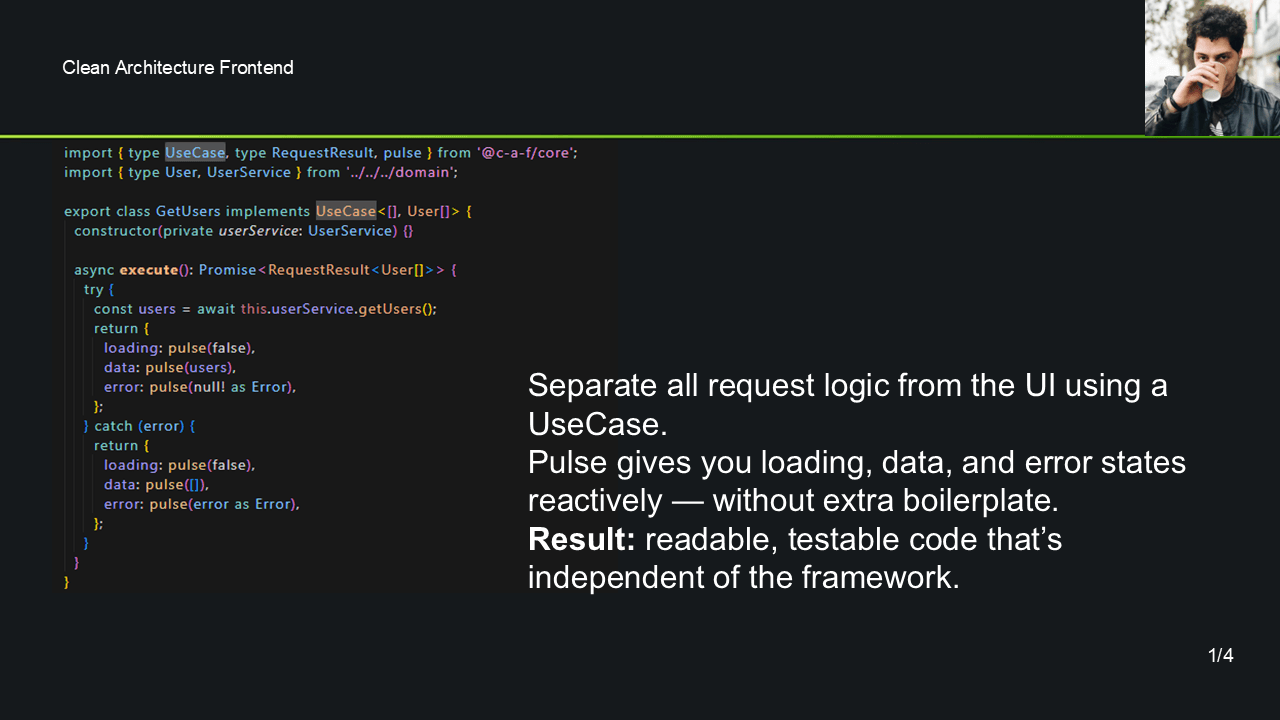Click the Clean Architecture Frontend title
This screenshot has width=1280, height=720.
tap(178, 67)
